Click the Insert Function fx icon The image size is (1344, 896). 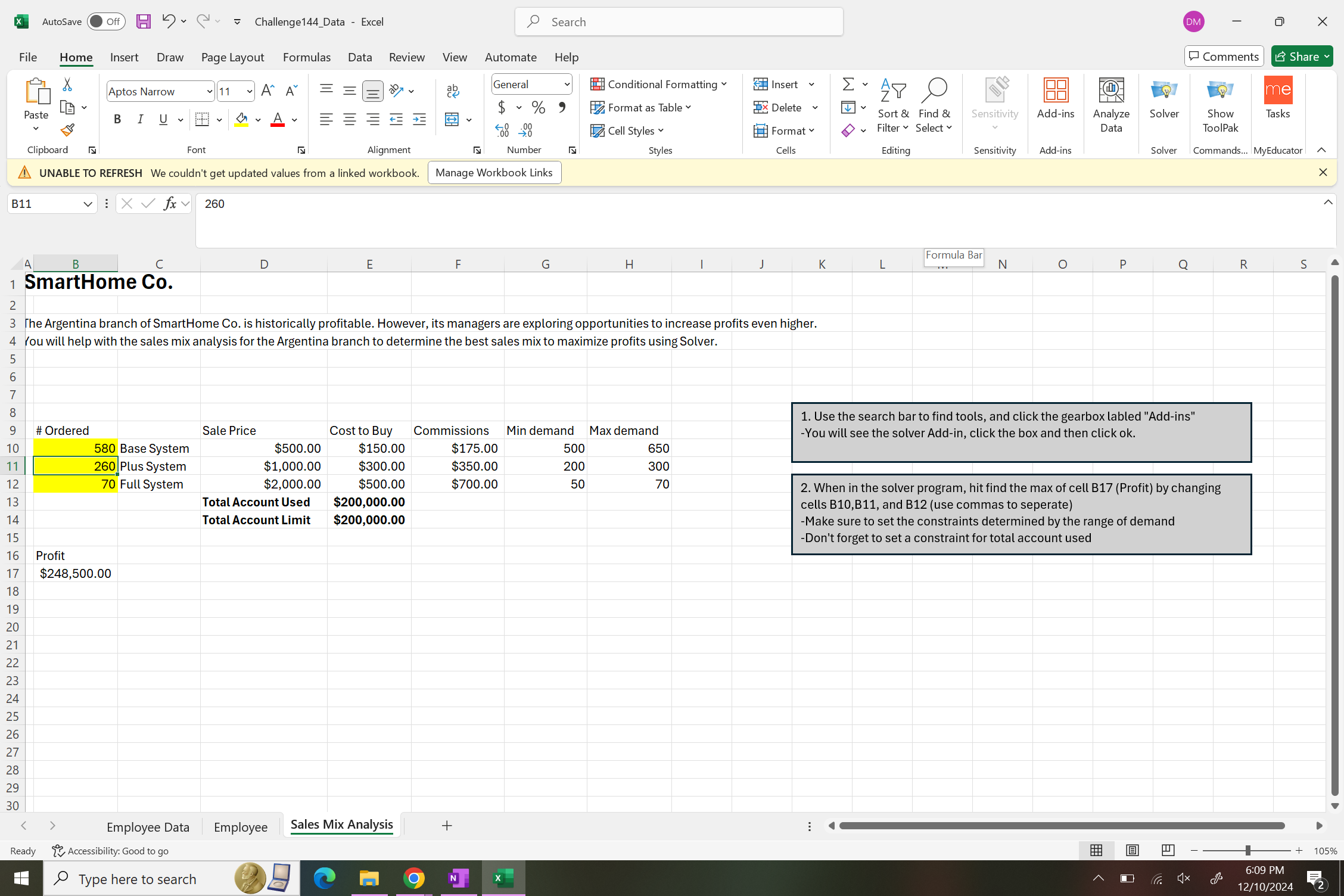pos(170,204)
